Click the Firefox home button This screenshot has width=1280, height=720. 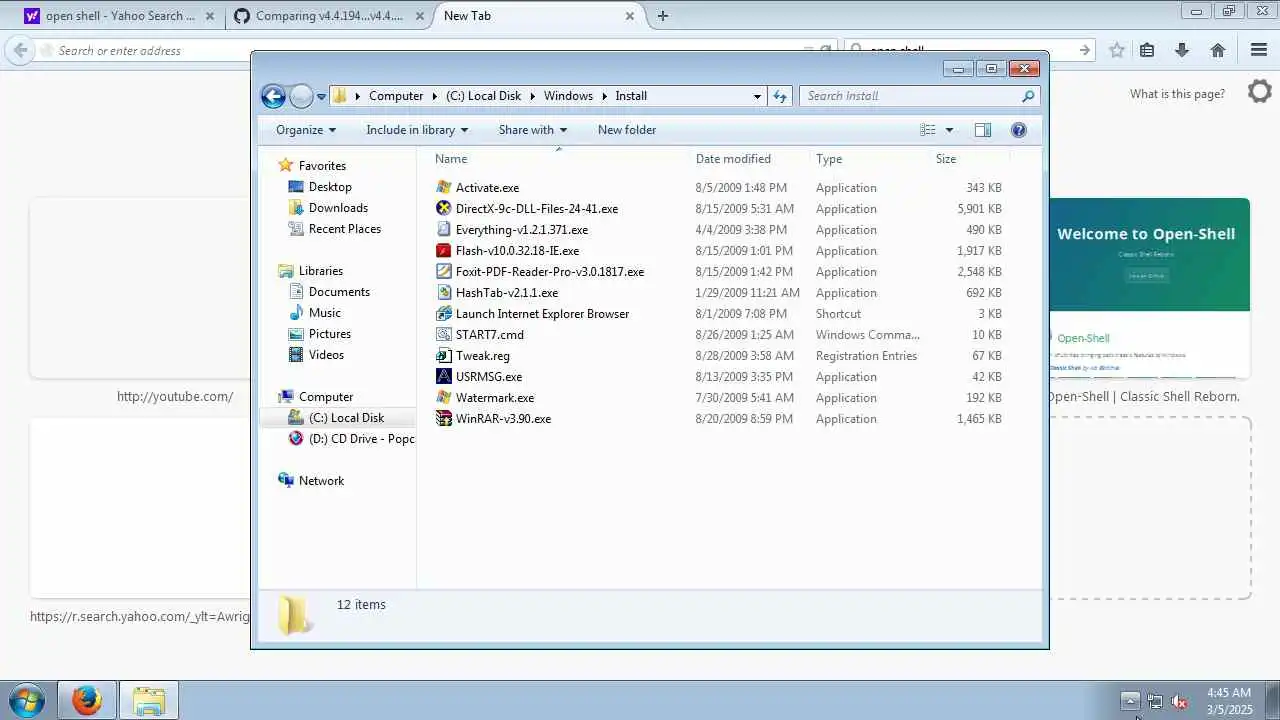click(x=1218, y=50)
